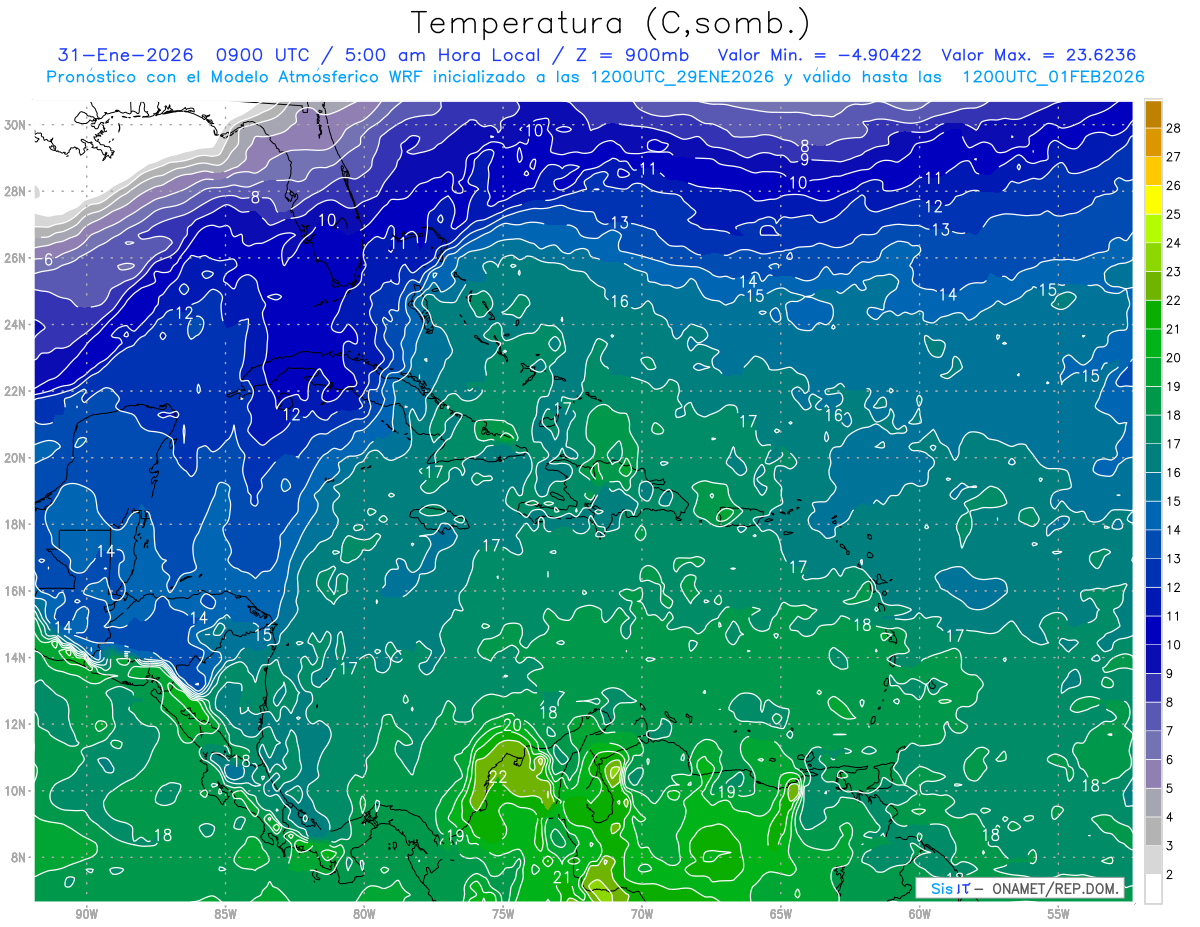This screenshot has height=927, width=1200.
Task: Click the yellow segment of the color scale
Action: tap(1153, 199)
